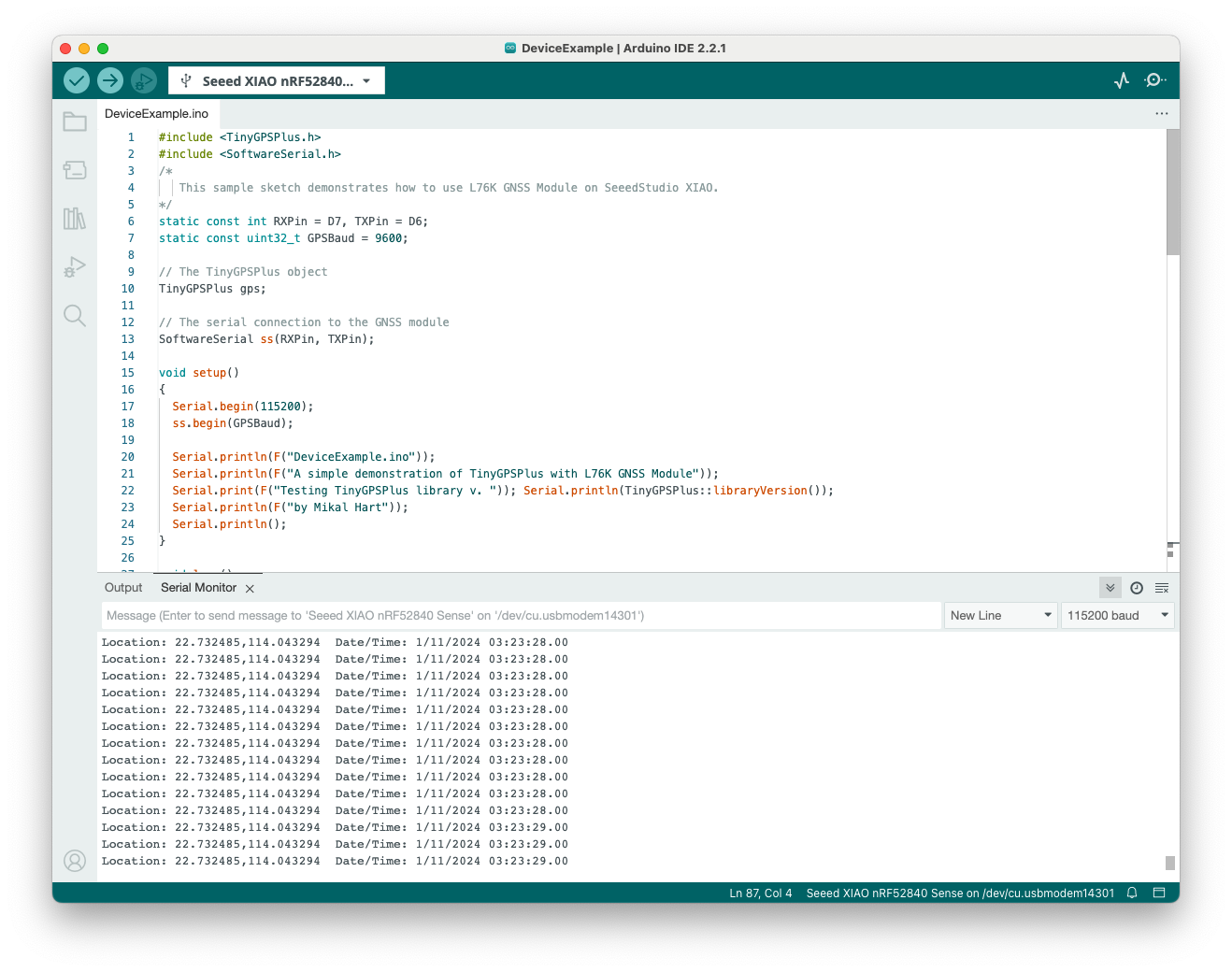Screen dimensions: 1232x972
Task: Toggle the bottom panel from status bar
Action: point(1159,893)
